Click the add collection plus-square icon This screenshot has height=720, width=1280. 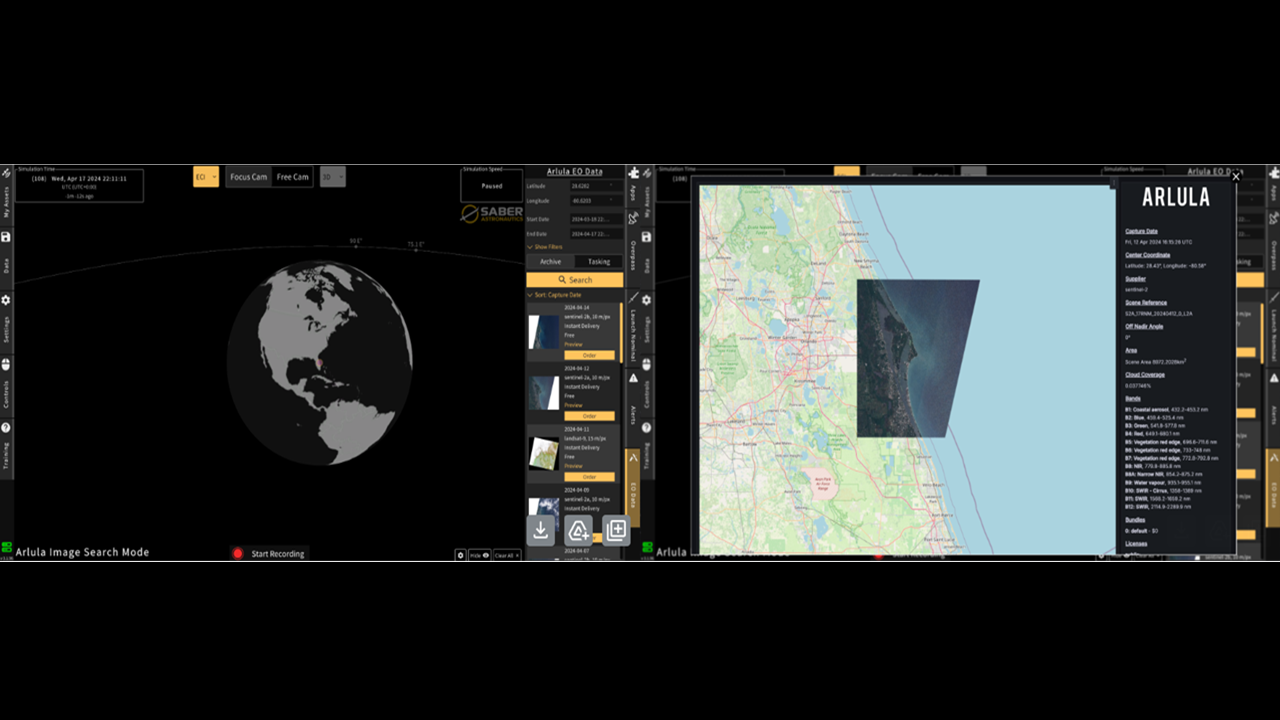tap(616, 530)
